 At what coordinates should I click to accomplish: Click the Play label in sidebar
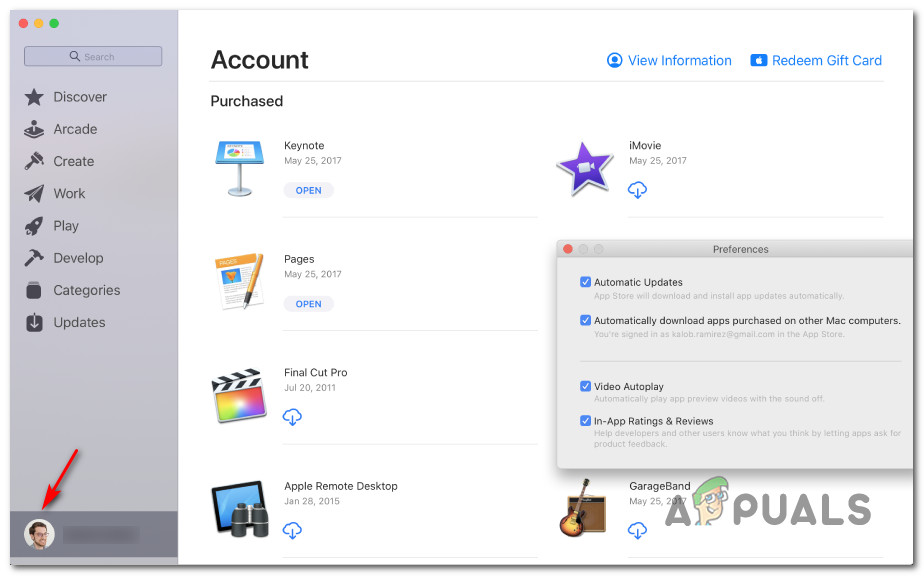pyautogui.click(x=66, y=226)
